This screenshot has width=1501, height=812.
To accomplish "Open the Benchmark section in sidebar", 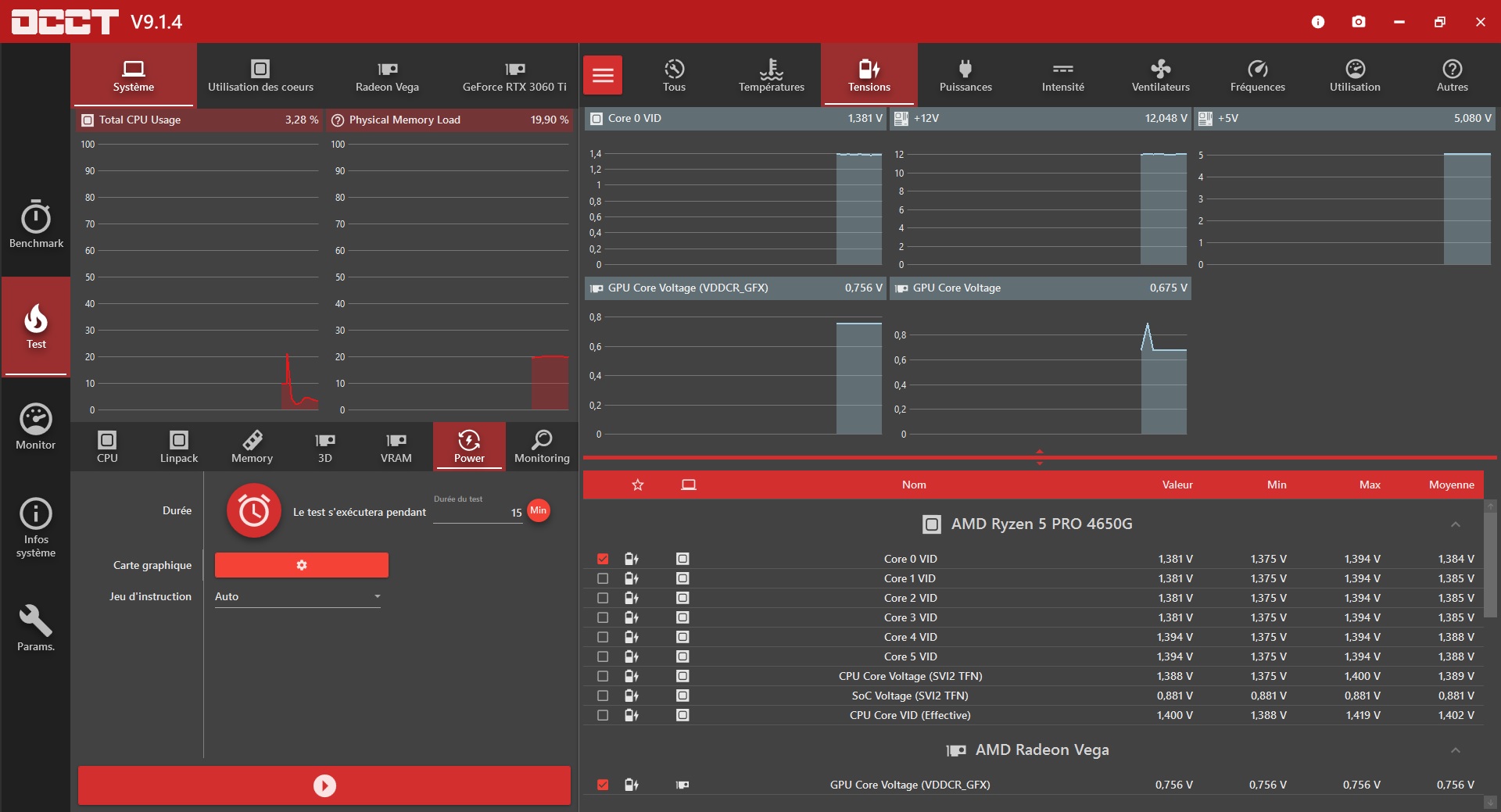I will tap(36, 224).
